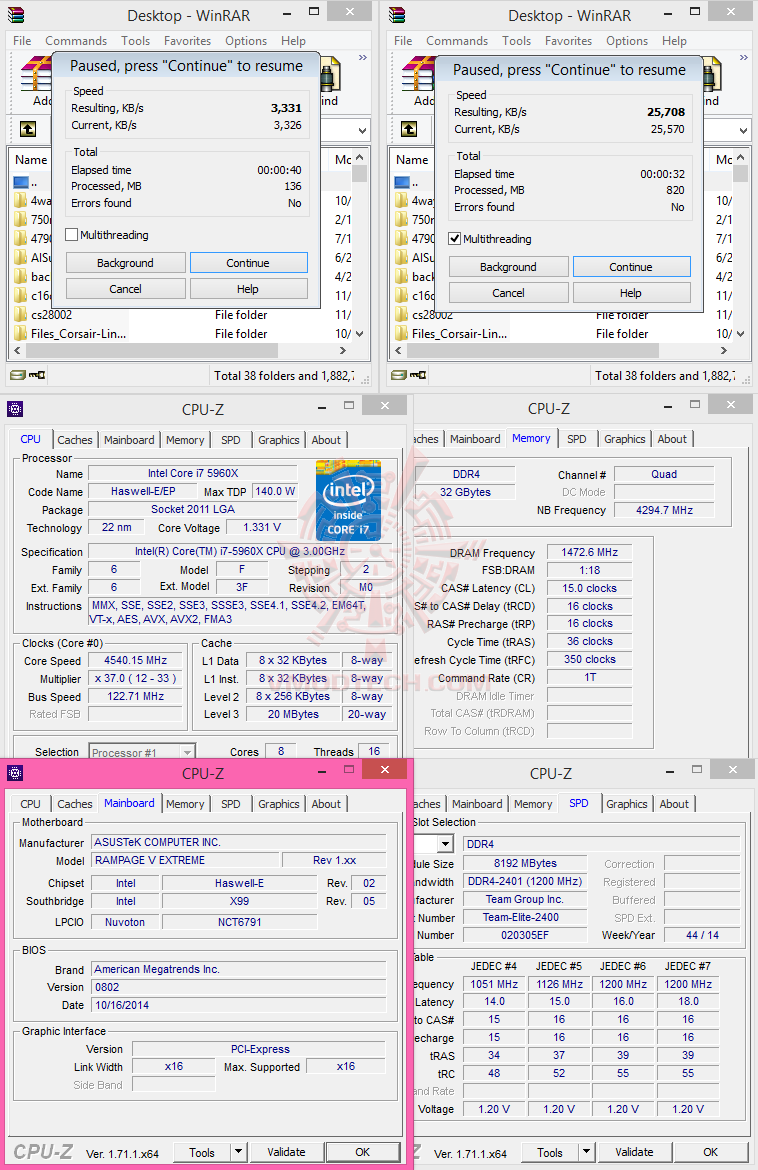Screen dimensions: 758x1170
Task: Open the File menu in the left WinRAR
Action: 22,41
